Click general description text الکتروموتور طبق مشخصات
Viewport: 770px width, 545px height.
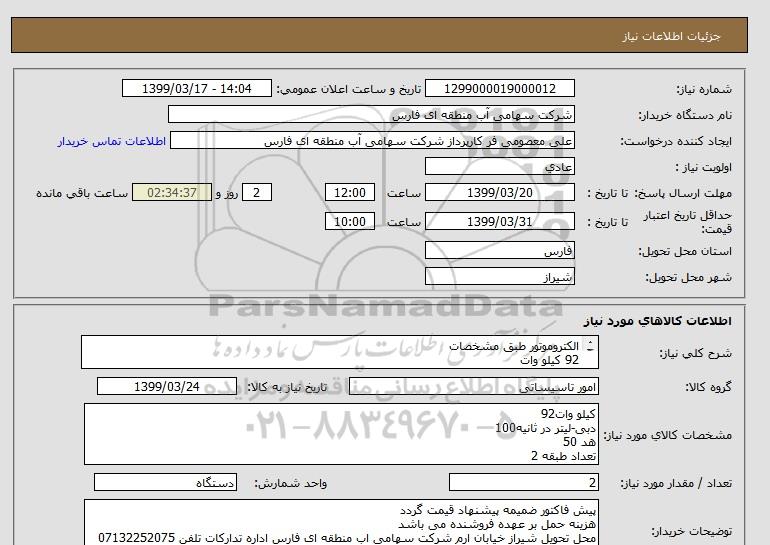514,346
